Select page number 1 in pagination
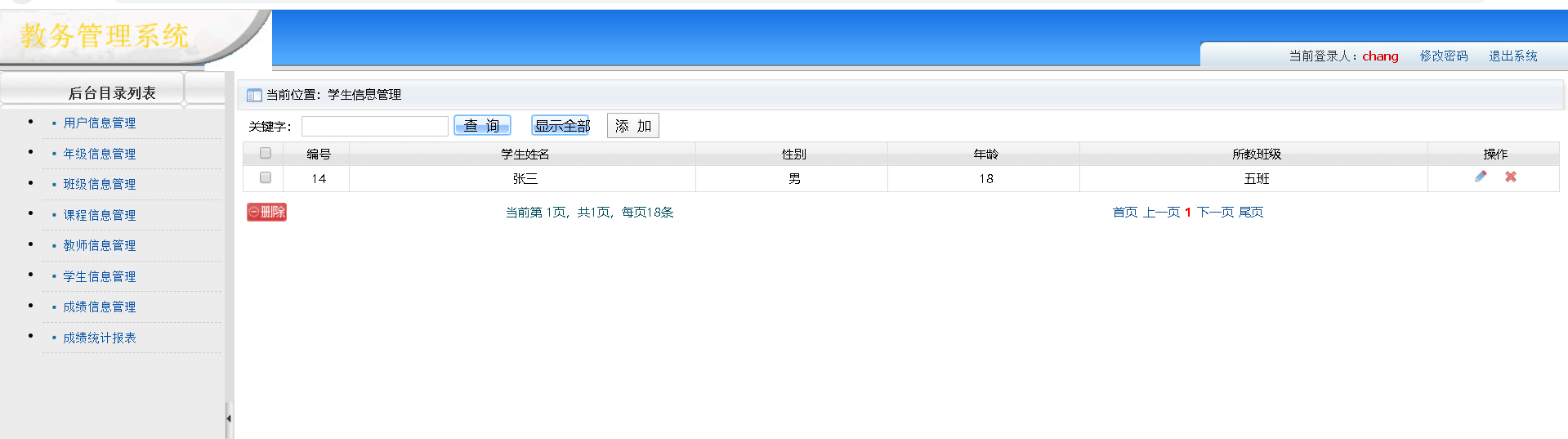Viewport: 1568px width, 439px height. [1188, 212]
